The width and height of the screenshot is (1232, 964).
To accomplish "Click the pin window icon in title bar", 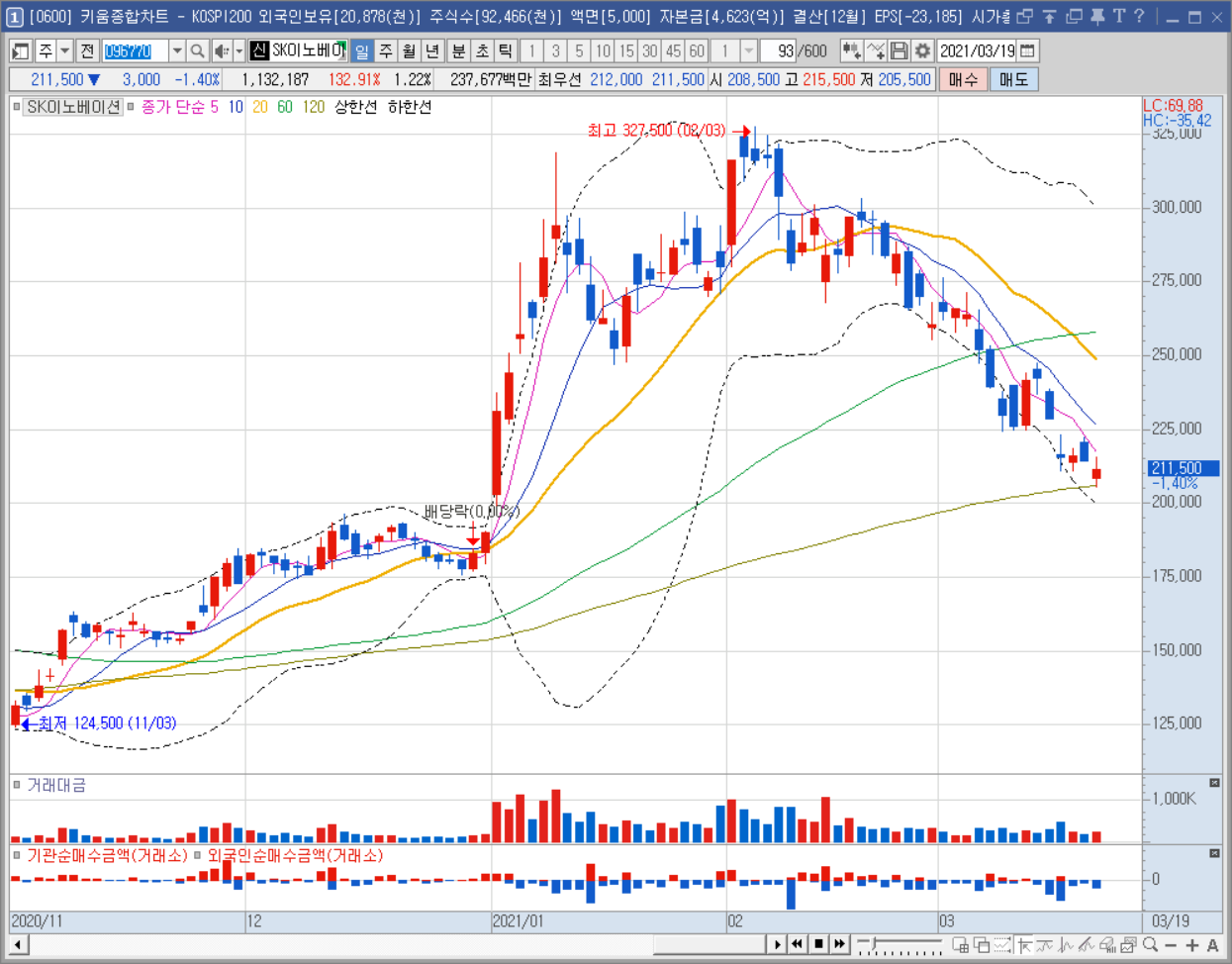I will [x=1097, y=16].
